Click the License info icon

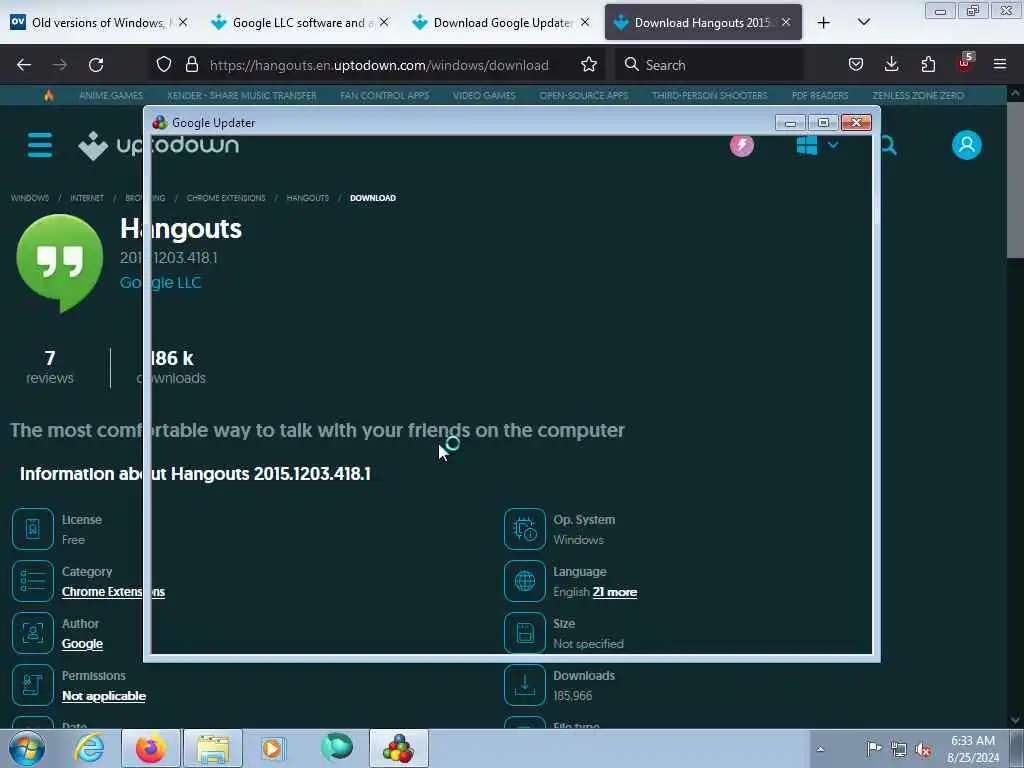point(33,528)
